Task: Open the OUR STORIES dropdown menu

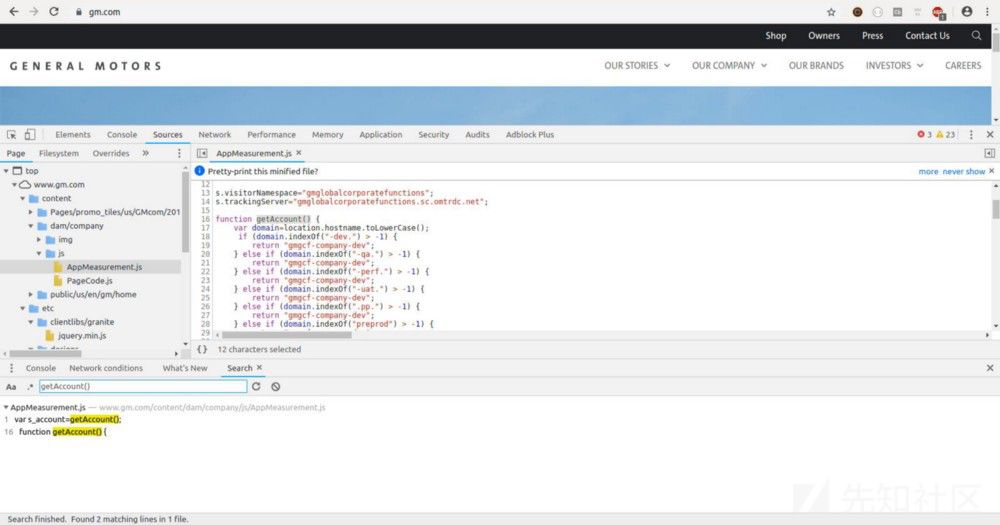Action: [637, 66]
